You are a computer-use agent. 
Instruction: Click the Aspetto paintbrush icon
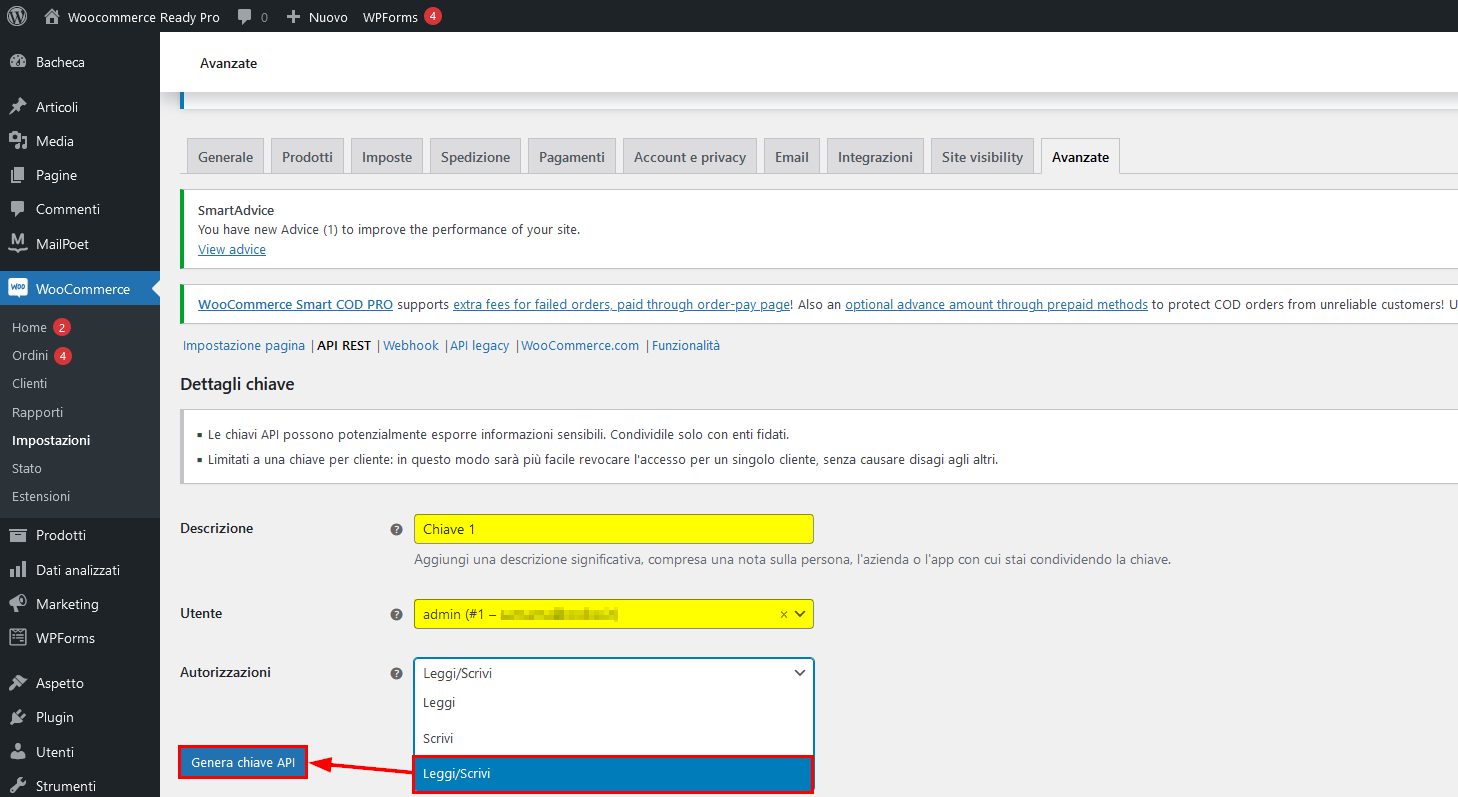pos(18,683)
